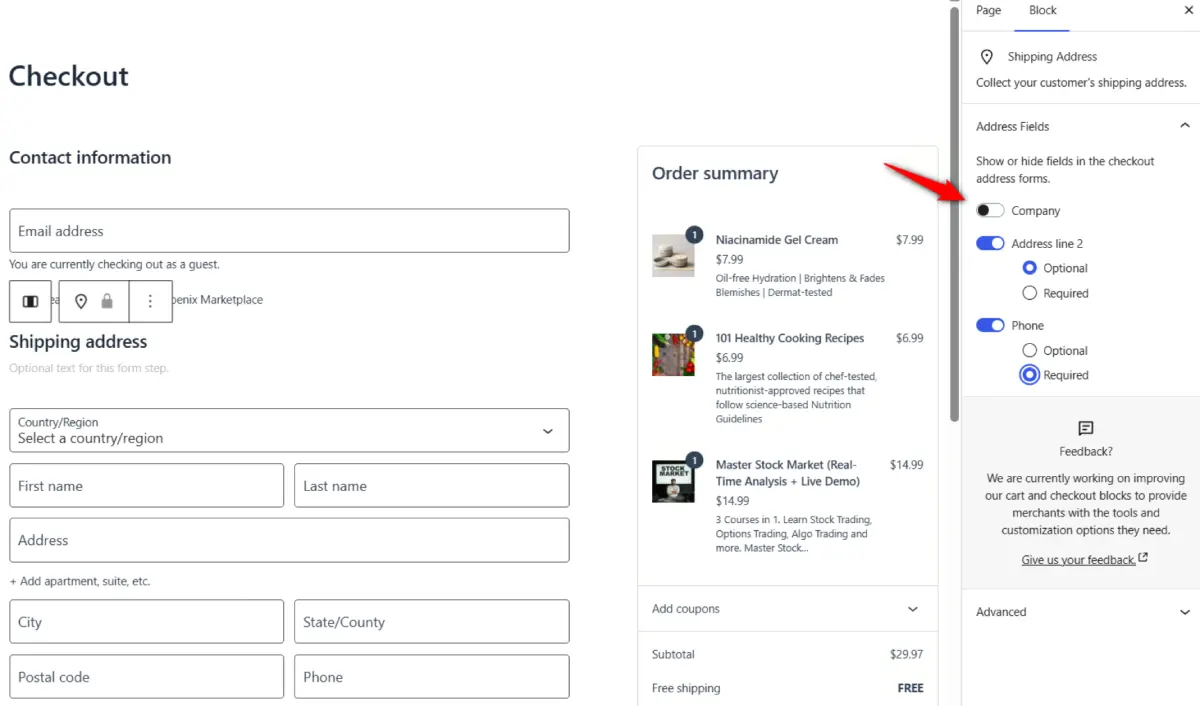Click the 101 Healthy Cooking Recipes thumbnail

click(673, 354)
